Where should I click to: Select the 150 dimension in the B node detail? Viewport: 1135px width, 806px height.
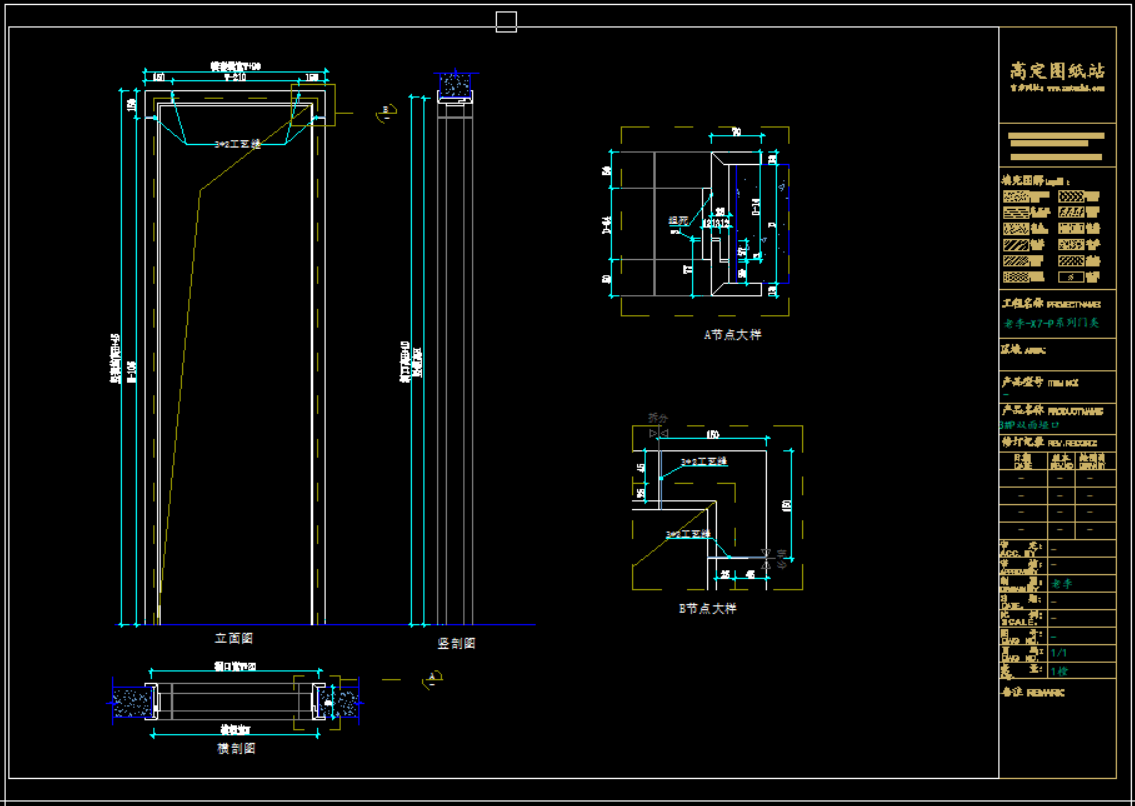[713, 435]
